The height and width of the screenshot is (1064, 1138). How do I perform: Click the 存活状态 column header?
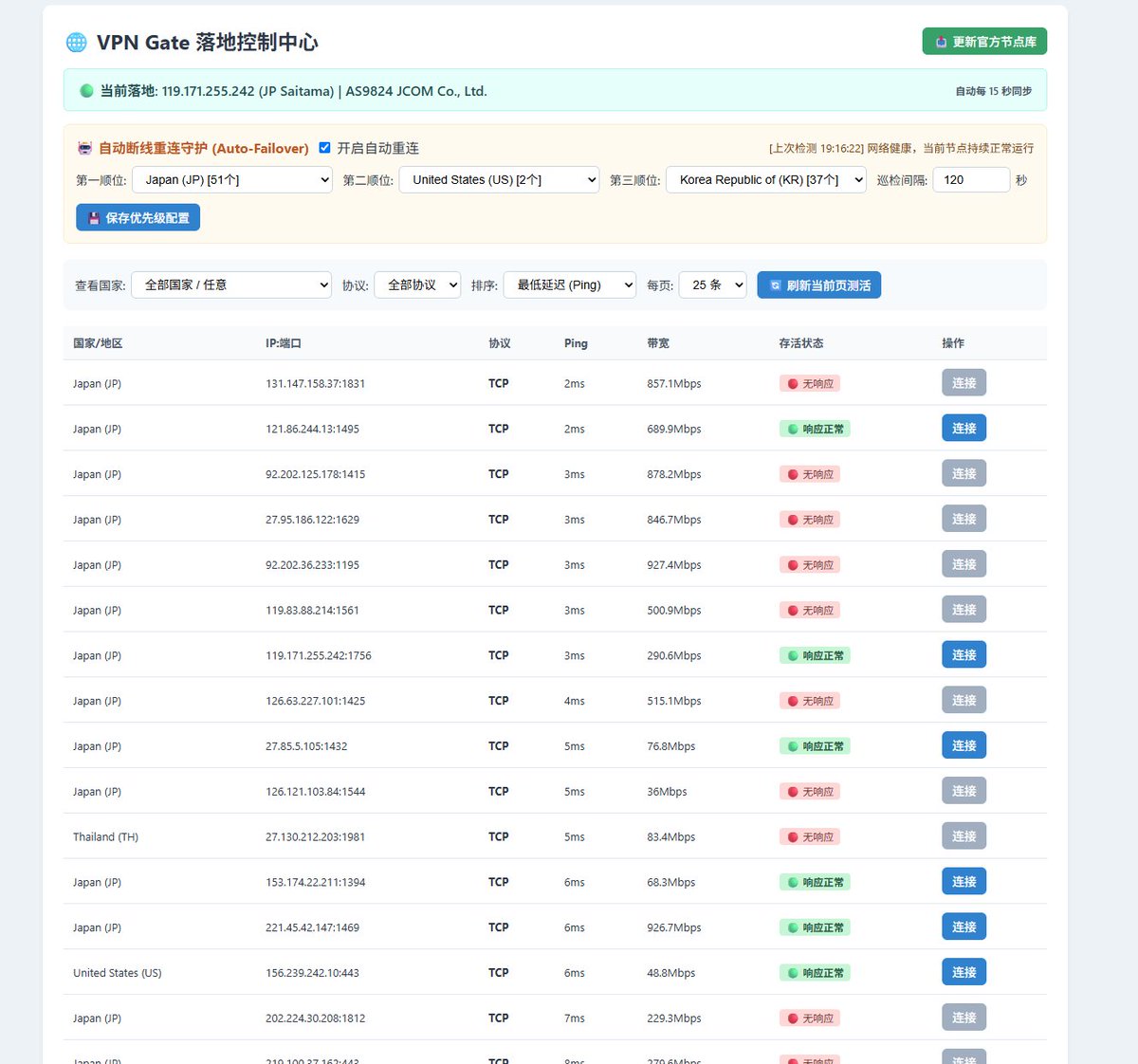(x=801, y=343)
